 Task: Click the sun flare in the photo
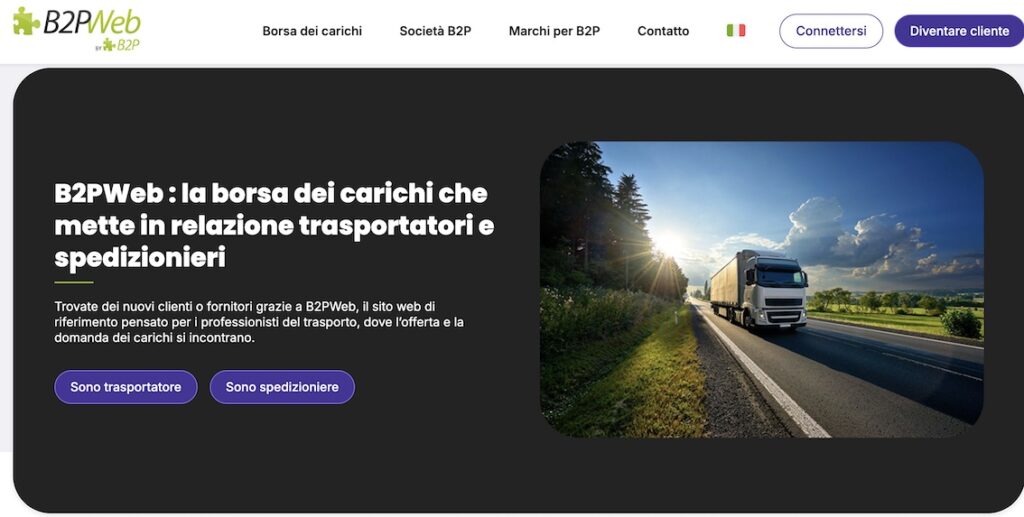tap(666, 243)
